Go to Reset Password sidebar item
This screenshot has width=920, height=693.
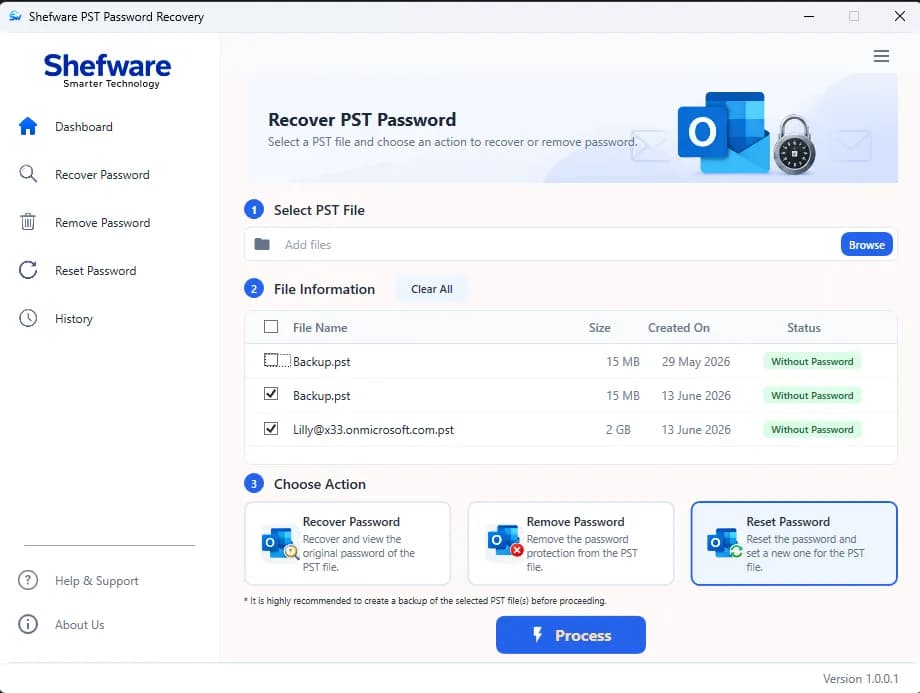[x=95, y=271]
